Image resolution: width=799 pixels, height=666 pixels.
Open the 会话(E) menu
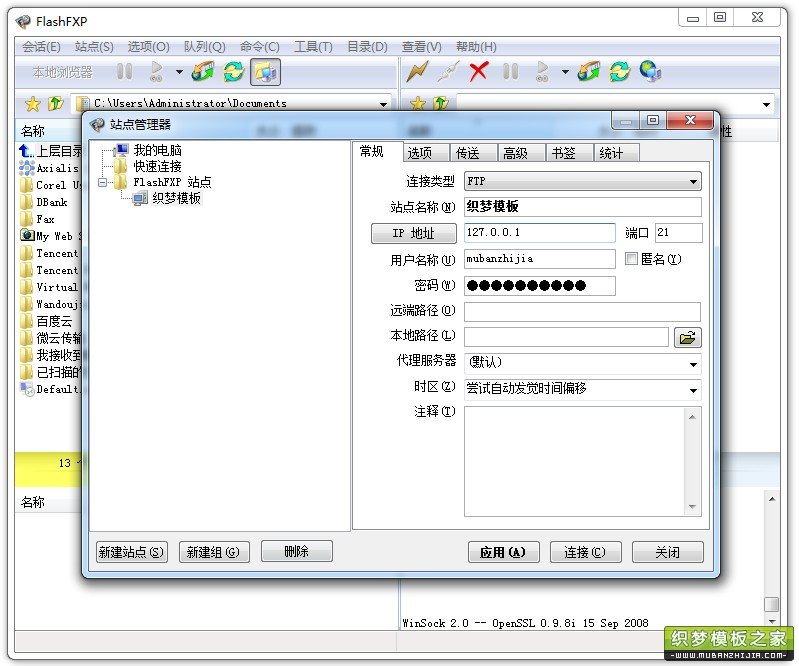click(41, 47)
